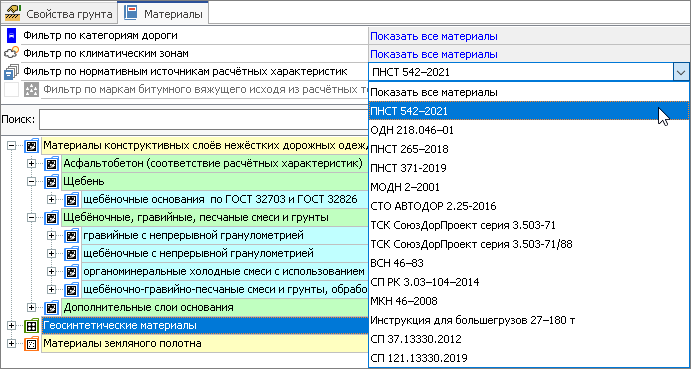
Task: Select the Щебень tree row
Action: [215, 181]
